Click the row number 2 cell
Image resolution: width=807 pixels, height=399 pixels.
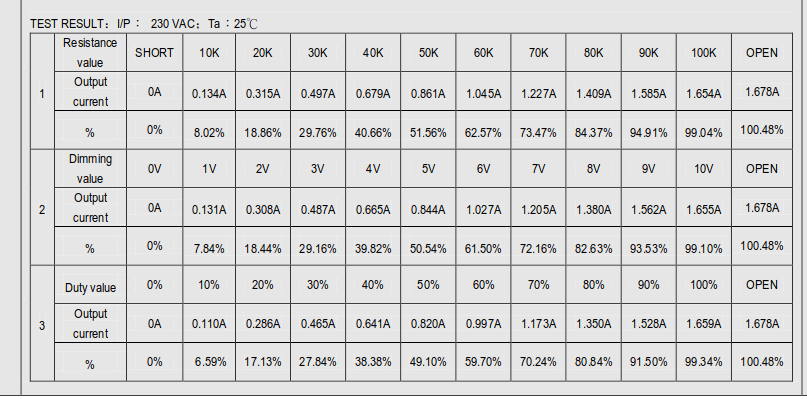click(42, 207)
